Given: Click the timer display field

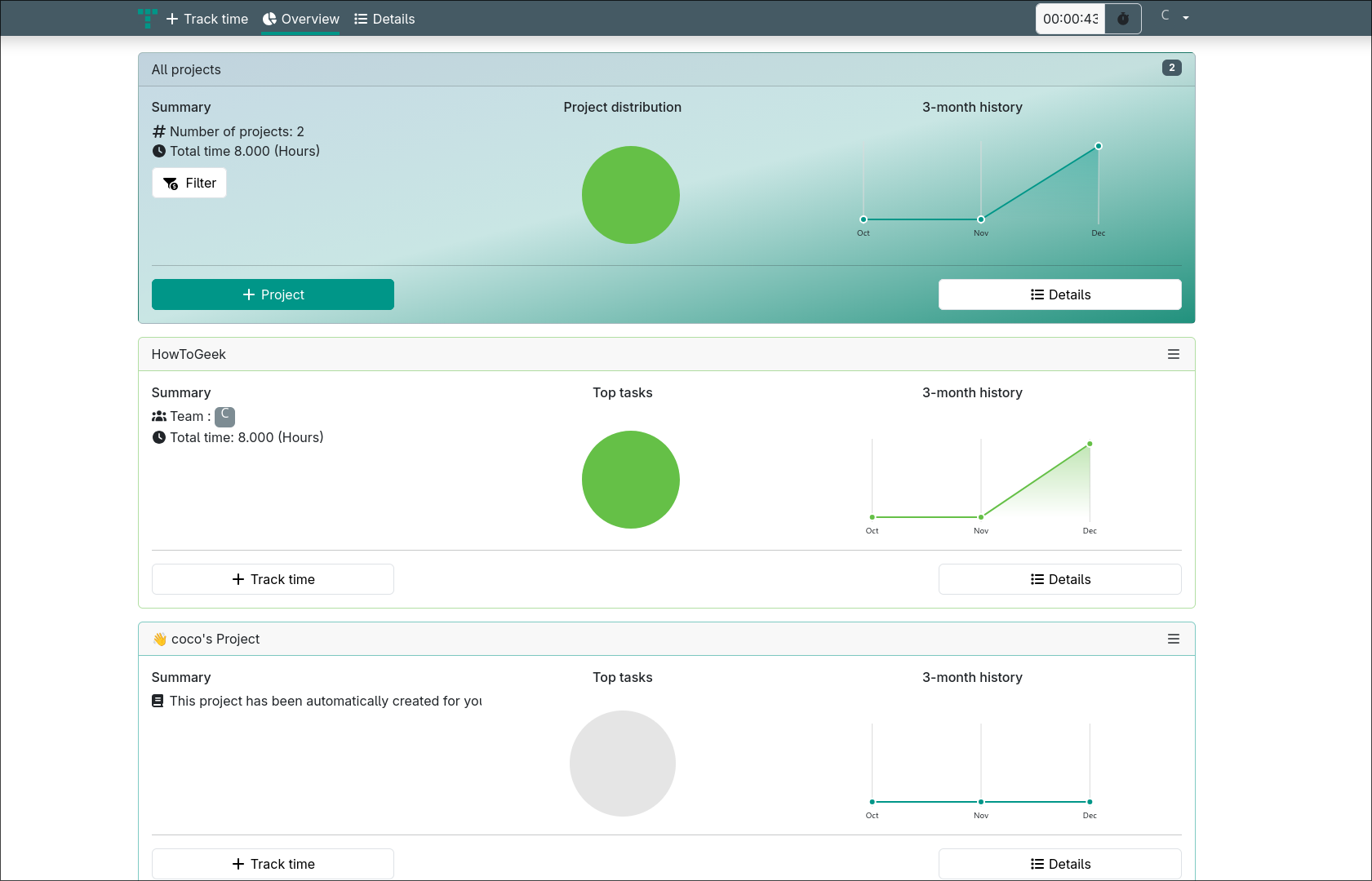Looking at the screenshot, I should coord(1070,19).
